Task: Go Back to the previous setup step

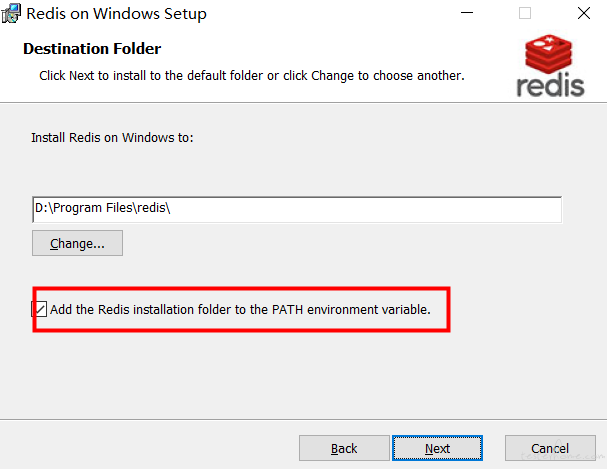Action: (x=344, y=448)
